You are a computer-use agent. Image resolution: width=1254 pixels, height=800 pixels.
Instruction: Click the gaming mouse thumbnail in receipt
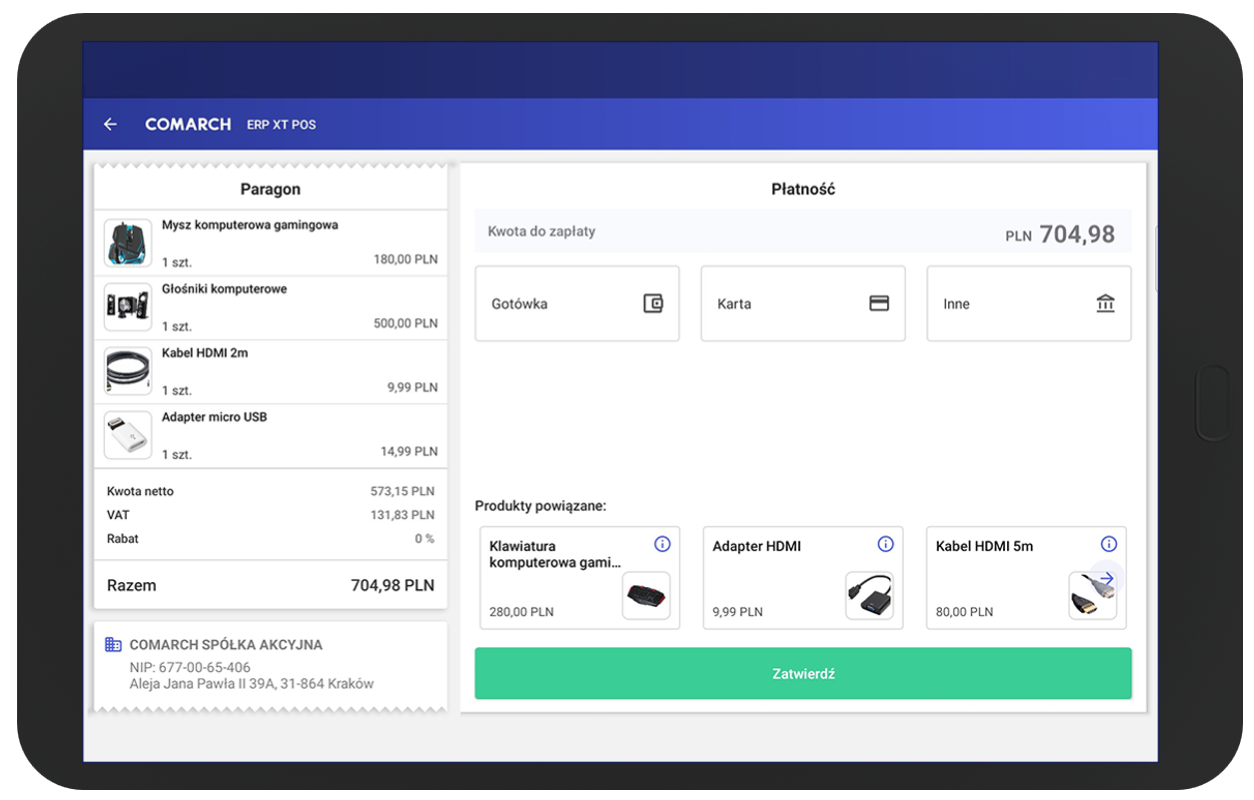[x=128, y=243]
